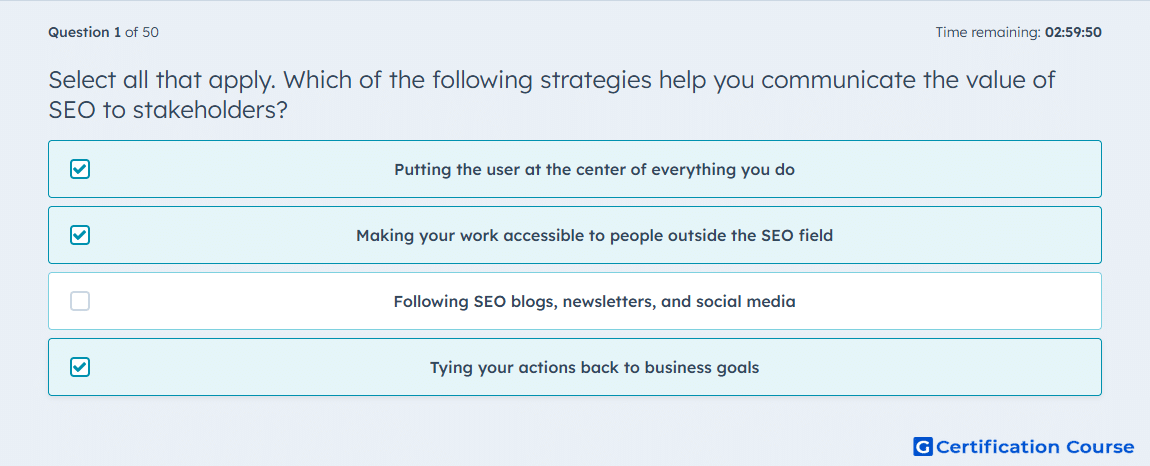Click the G logo icon beside Certification Course
The width and height of the screenshot is (1150, 466).
coord(923,446)
